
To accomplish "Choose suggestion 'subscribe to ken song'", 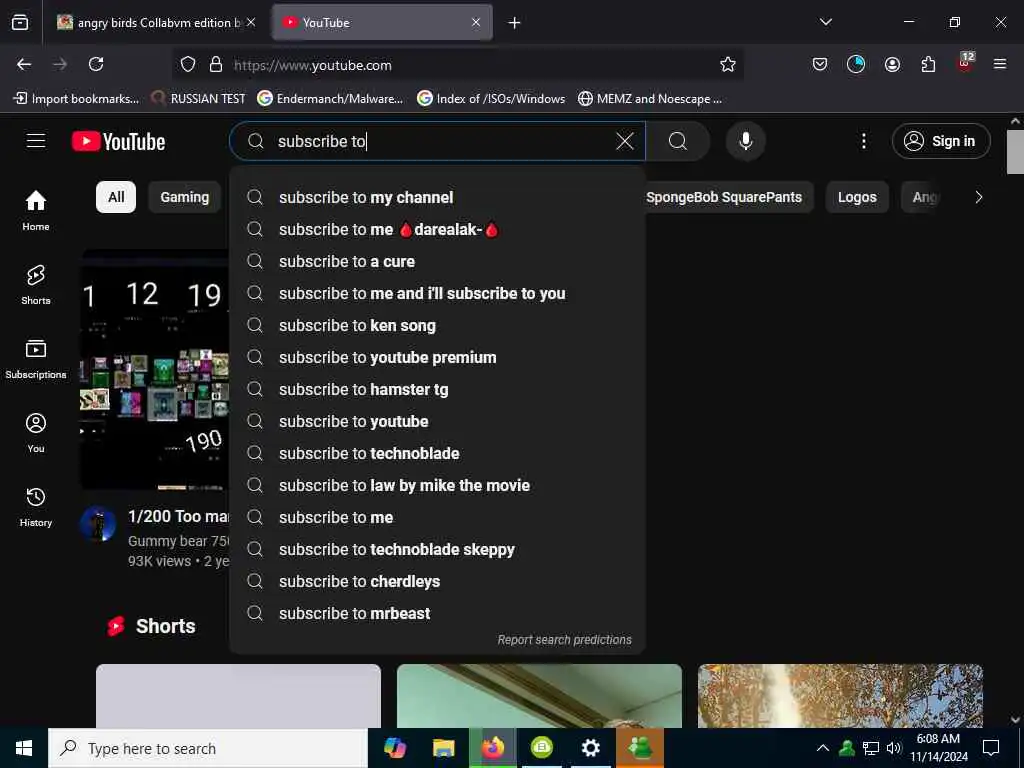I will tap(437, 325).
